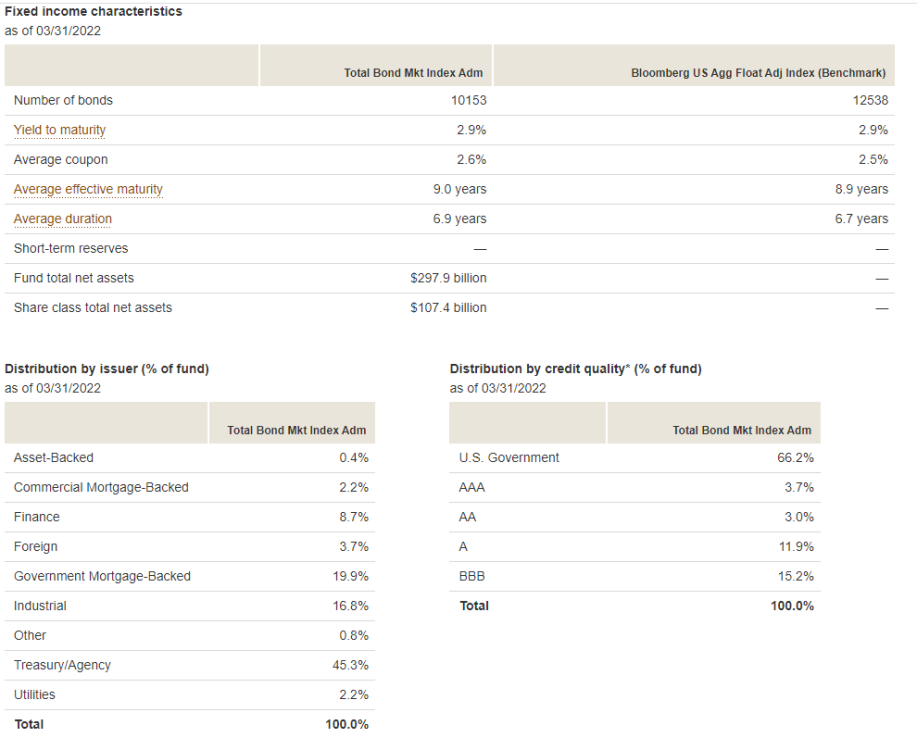Select the Government Mortgage-Backed row
This screenshot has width=917, height=750.
[189, 576]
